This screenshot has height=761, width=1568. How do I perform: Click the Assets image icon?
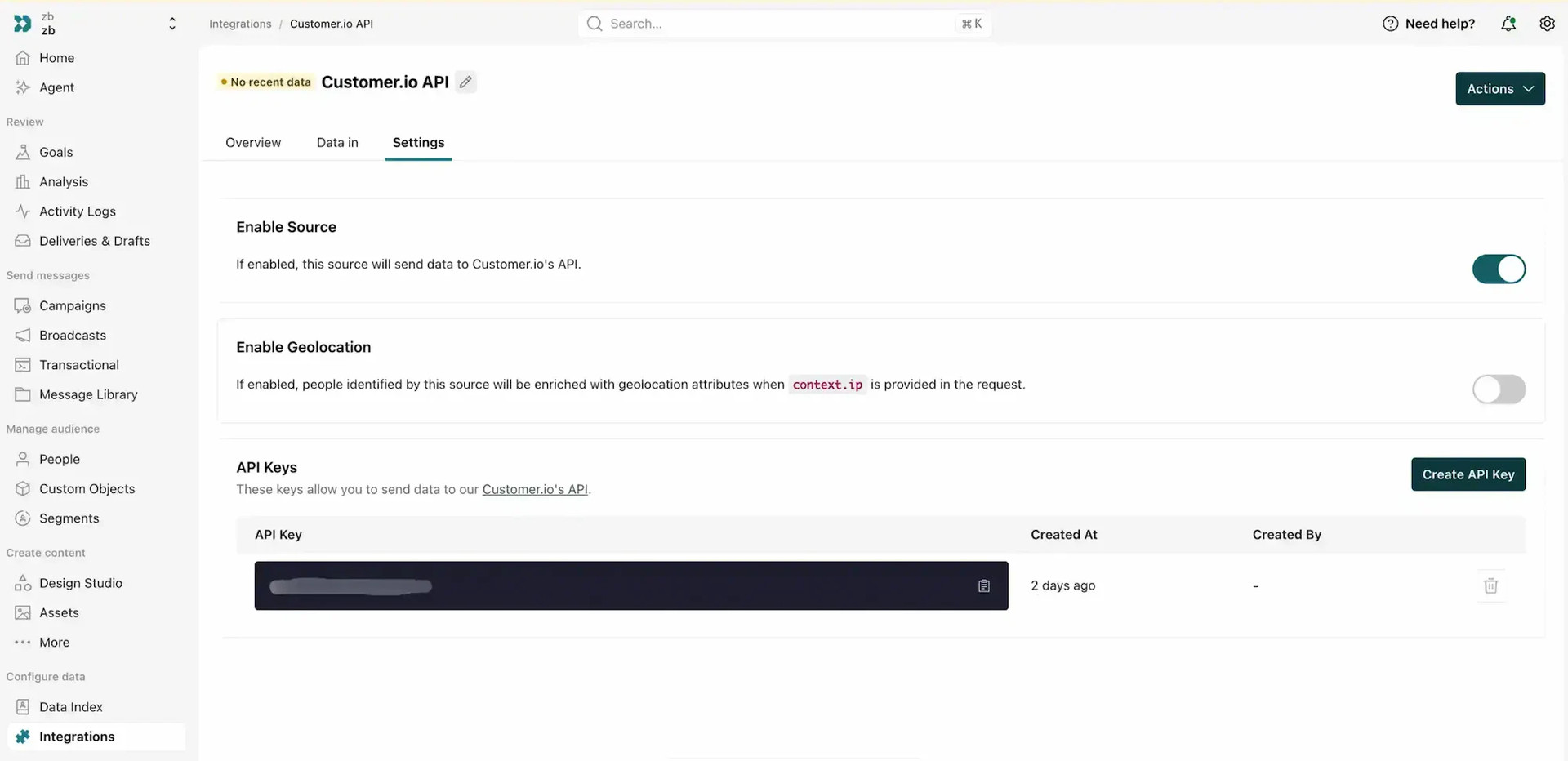click(x=23, y=613)
